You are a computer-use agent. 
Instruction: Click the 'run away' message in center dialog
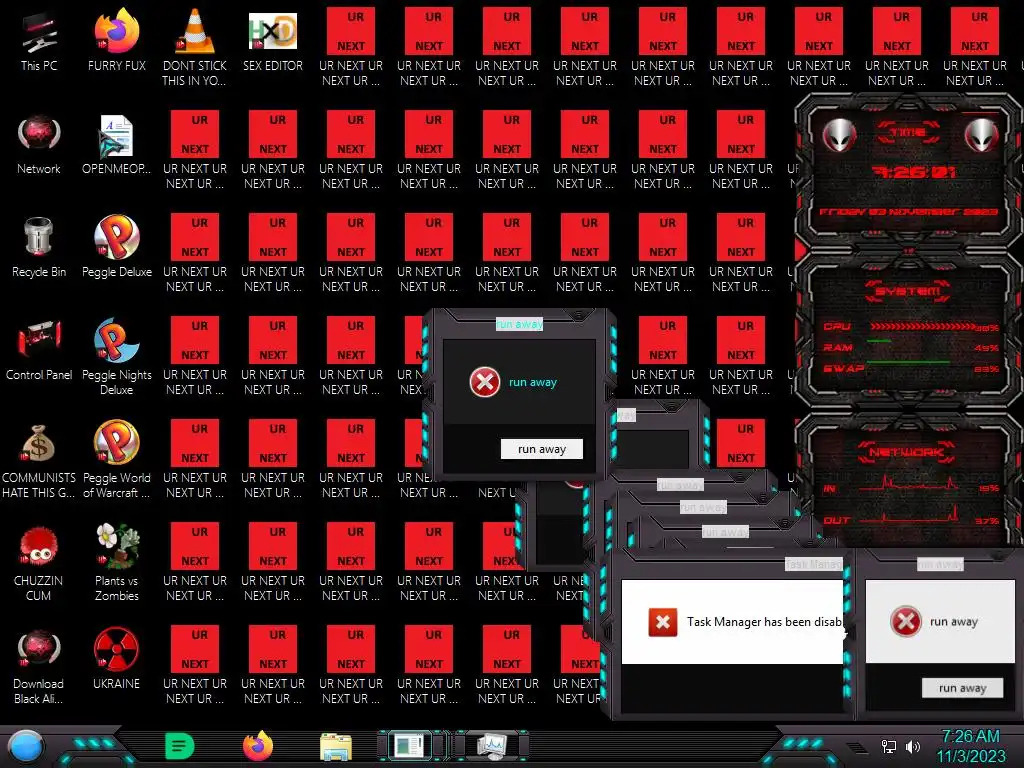point(533,383)
